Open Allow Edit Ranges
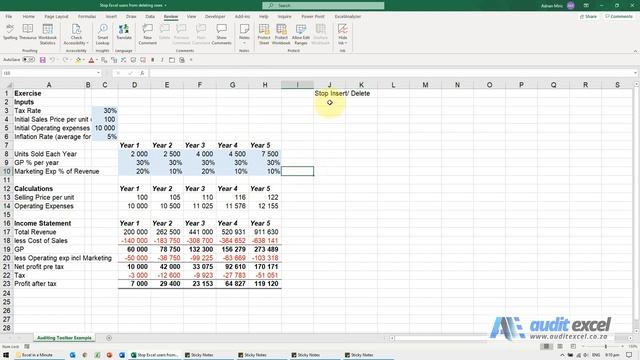This screenshot has height=360, width=640. click(301, 33)
